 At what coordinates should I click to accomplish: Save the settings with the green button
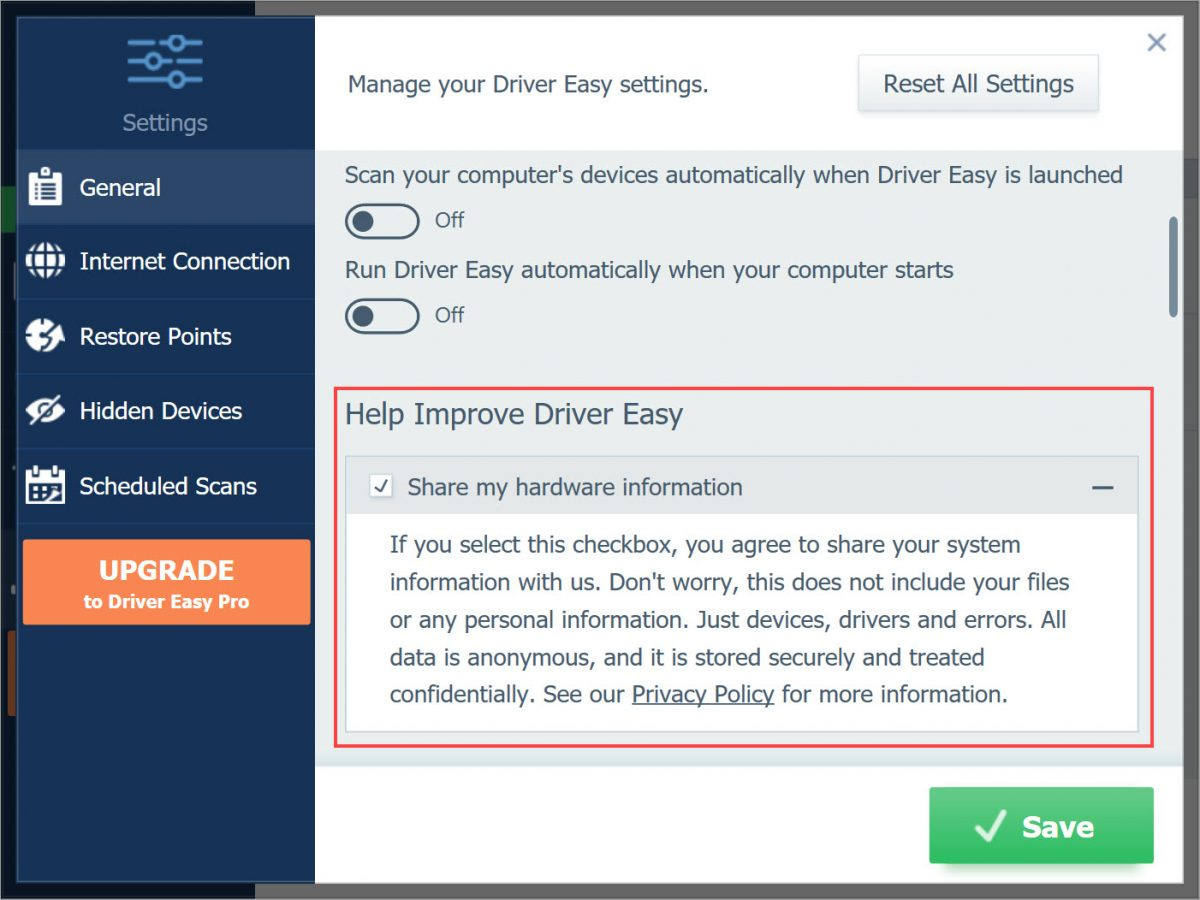1041,826
